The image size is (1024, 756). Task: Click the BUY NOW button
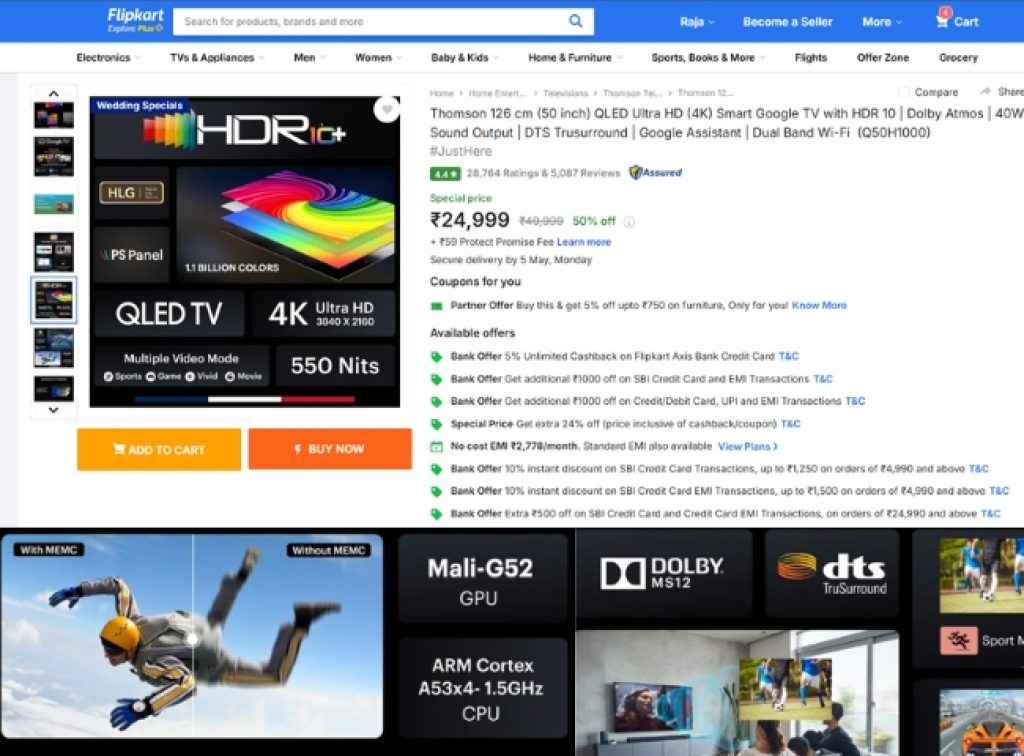(x=330, y=450)
